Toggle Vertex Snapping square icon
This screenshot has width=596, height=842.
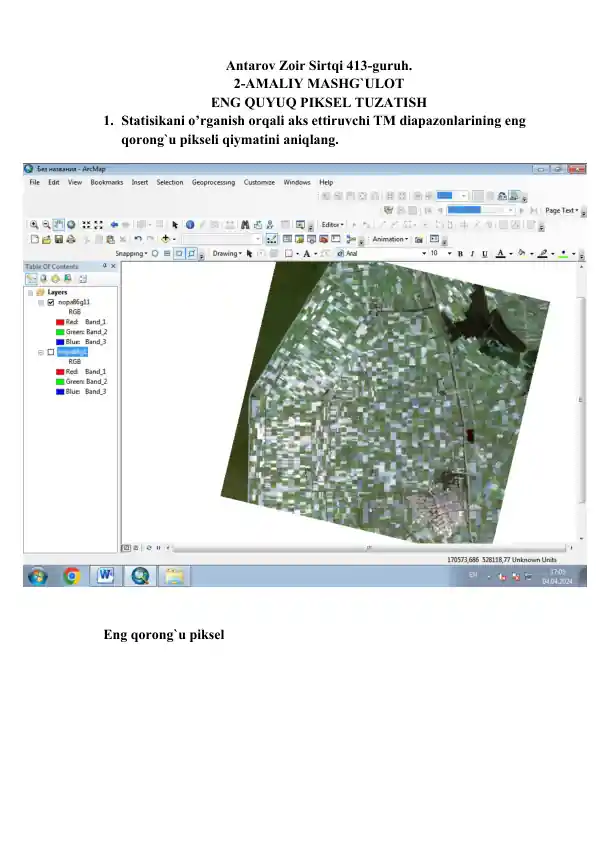click(x=179, y=253)
